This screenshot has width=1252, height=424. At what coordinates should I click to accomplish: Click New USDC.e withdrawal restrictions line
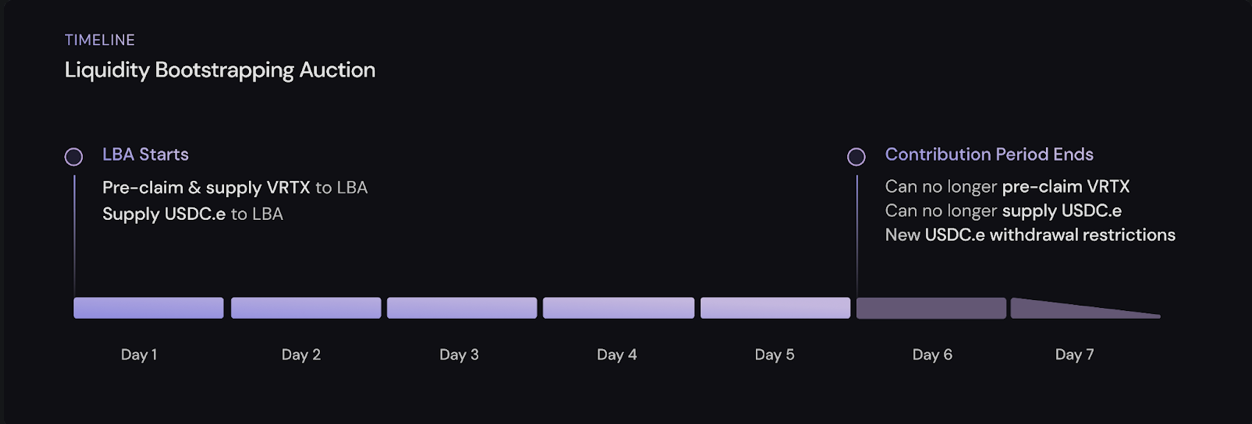click(1030, 234)
